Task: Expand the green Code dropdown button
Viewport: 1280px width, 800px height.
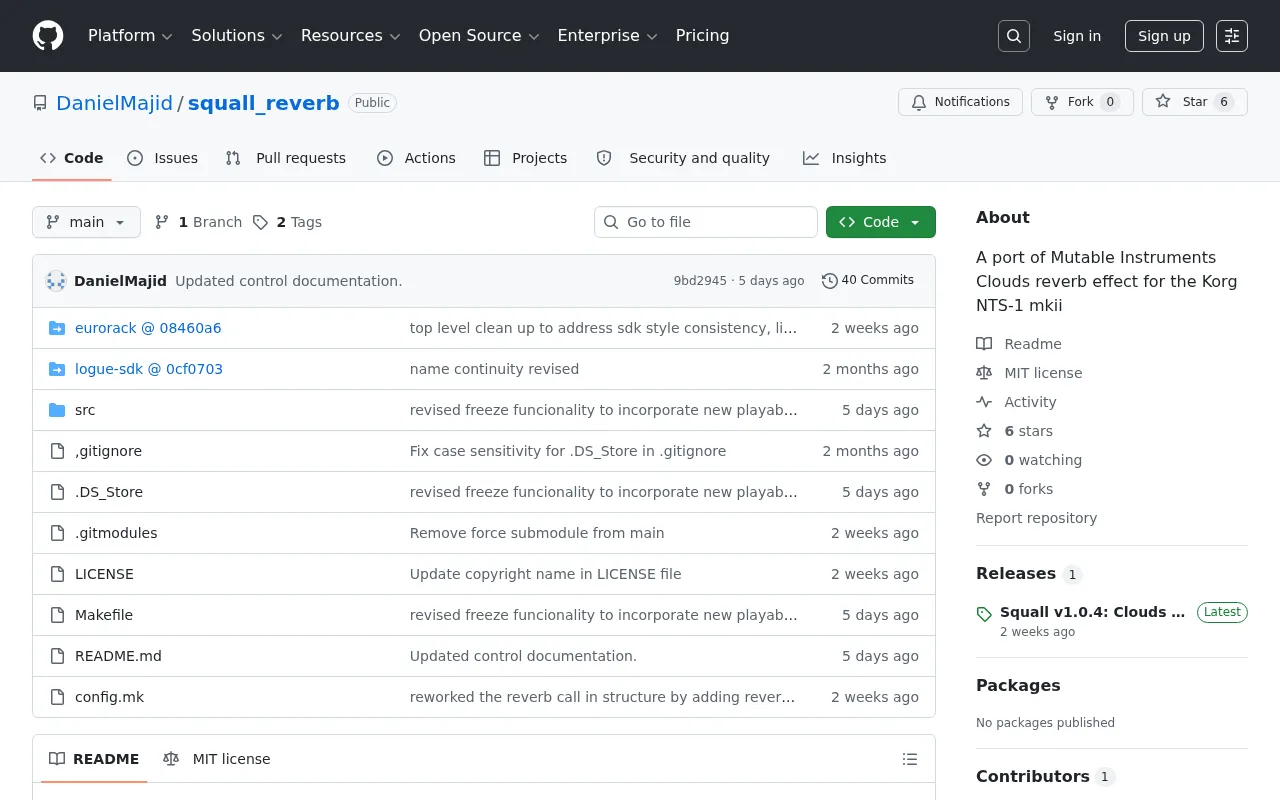Action: tap(881, 222)
